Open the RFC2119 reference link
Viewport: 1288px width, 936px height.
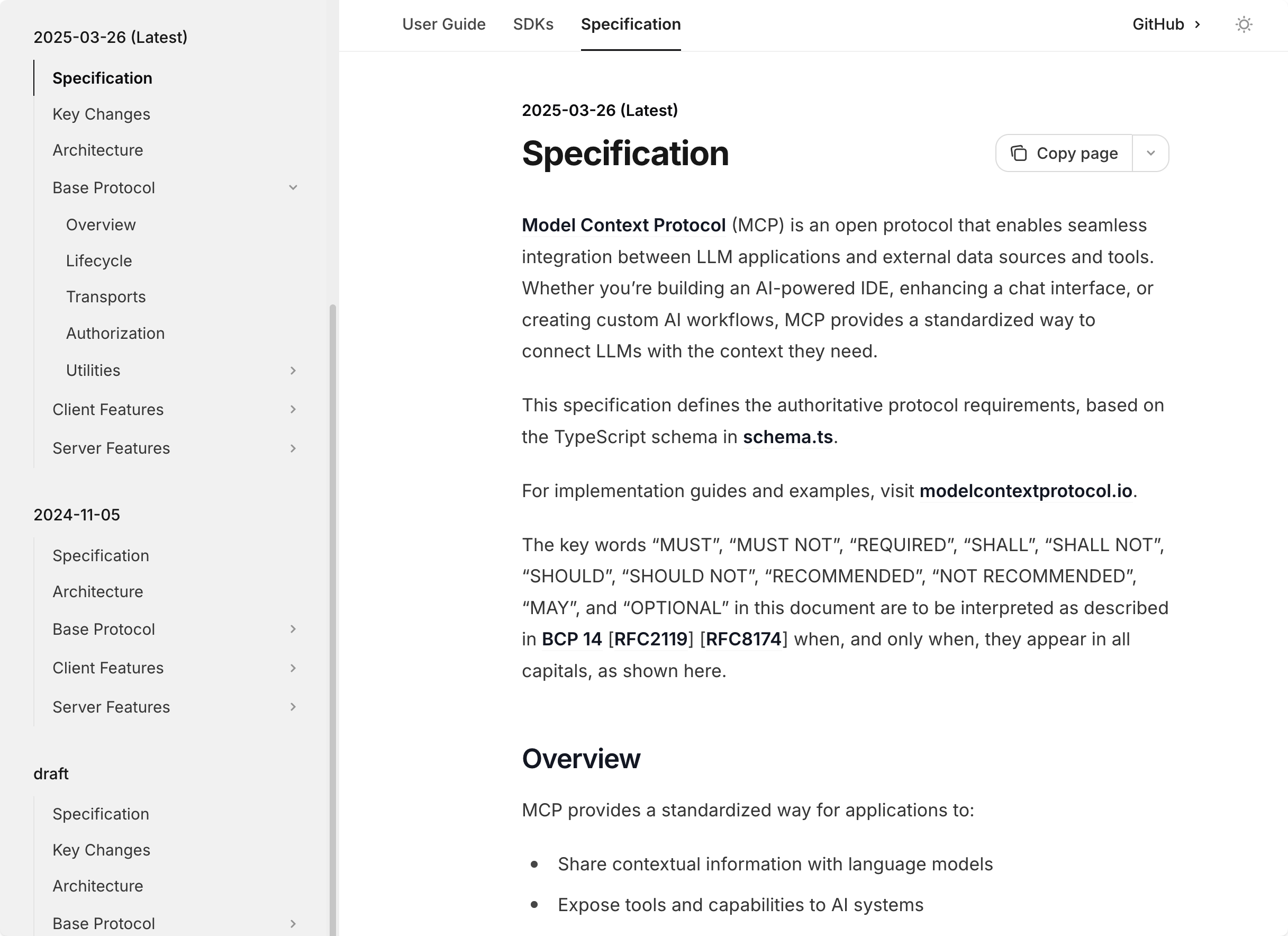(x=650, y=640)
